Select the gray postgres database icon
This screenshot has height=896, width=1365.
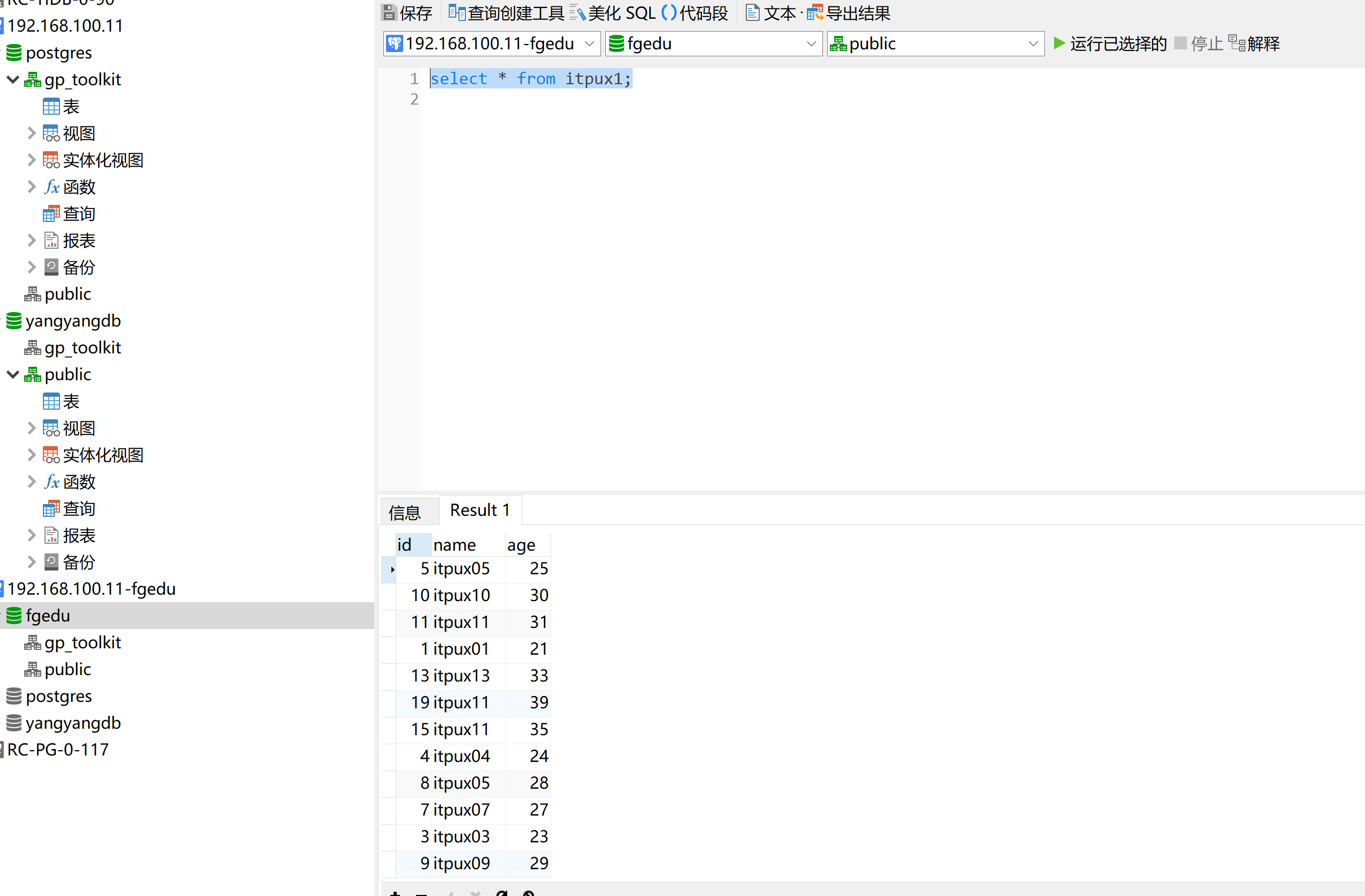(14, 696)
